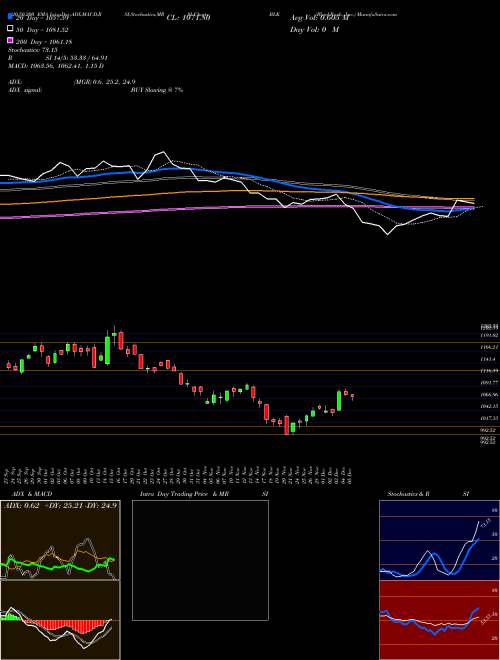Click the 'BUY Slowing @ 7%' signal text
This screenshot has height=660, width=500.
click(157, 90)
